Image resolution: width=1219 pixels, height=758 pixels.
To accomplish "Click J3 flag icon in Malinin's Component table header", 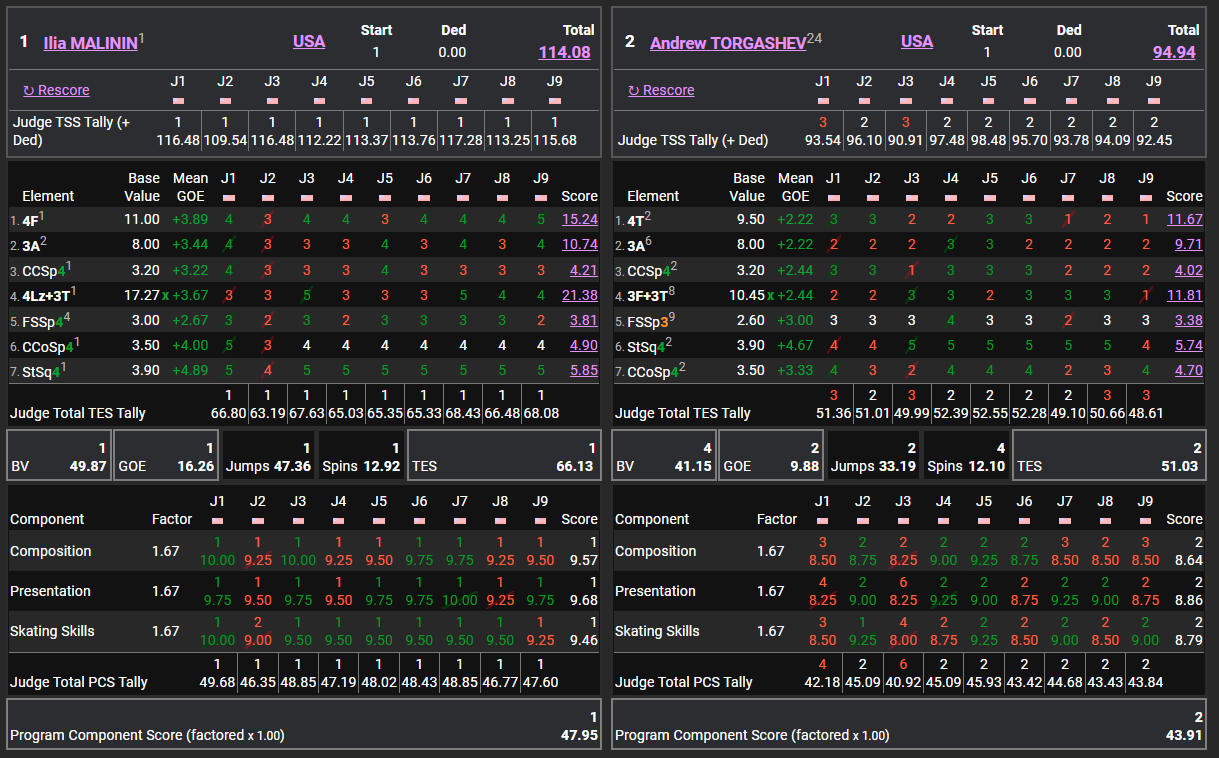I will pos(298,520).
